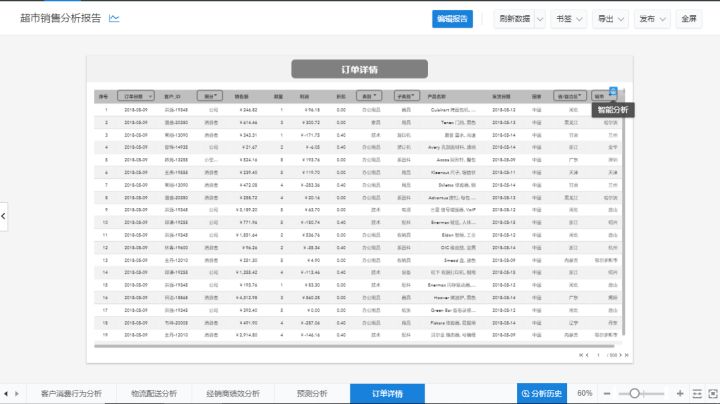Switch to the 预测分析 tab
This screenshot has height=404, width=720.
(312, 394)
